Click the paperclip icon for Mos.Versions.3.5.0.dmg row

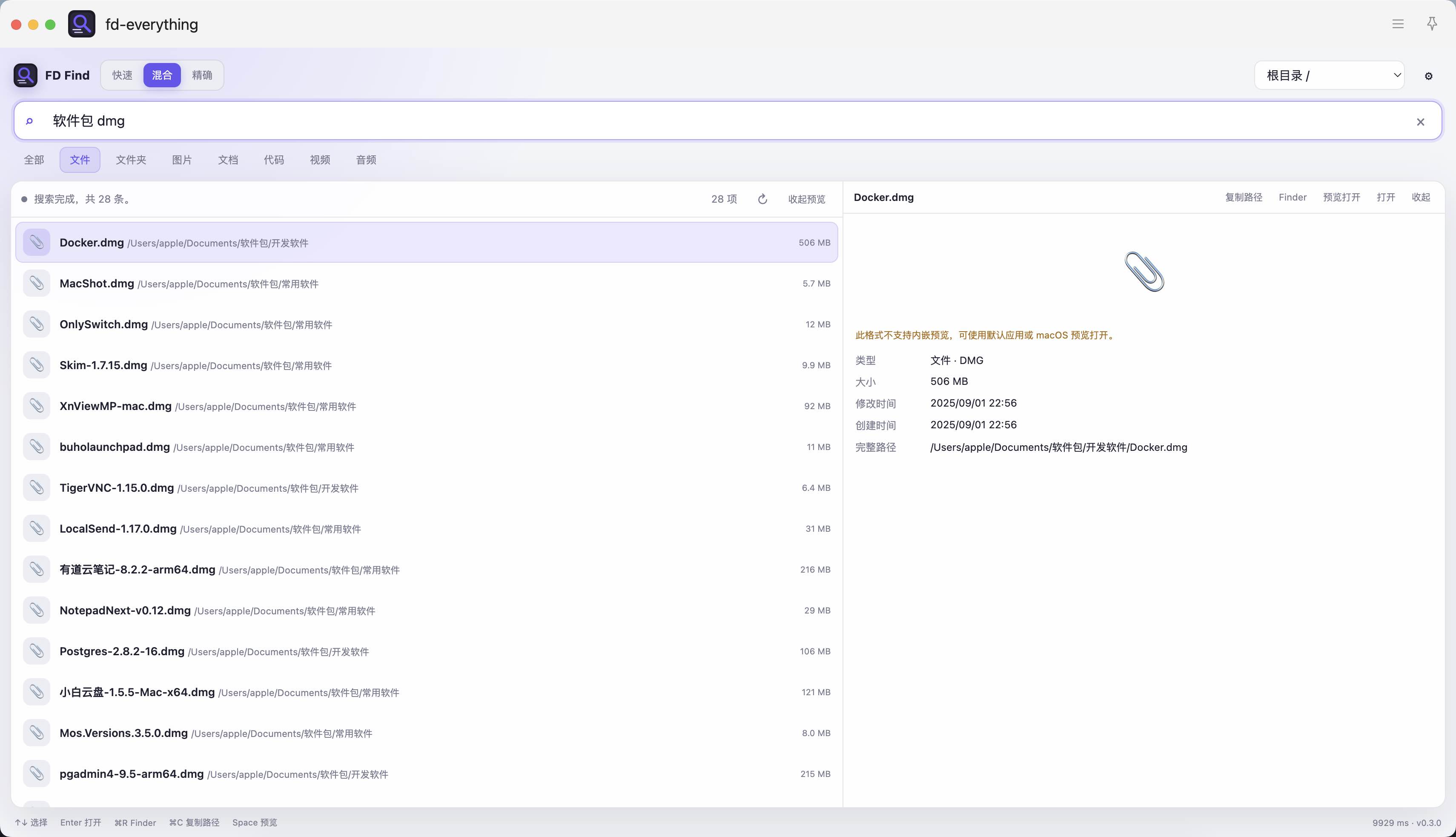pos(37,732)
